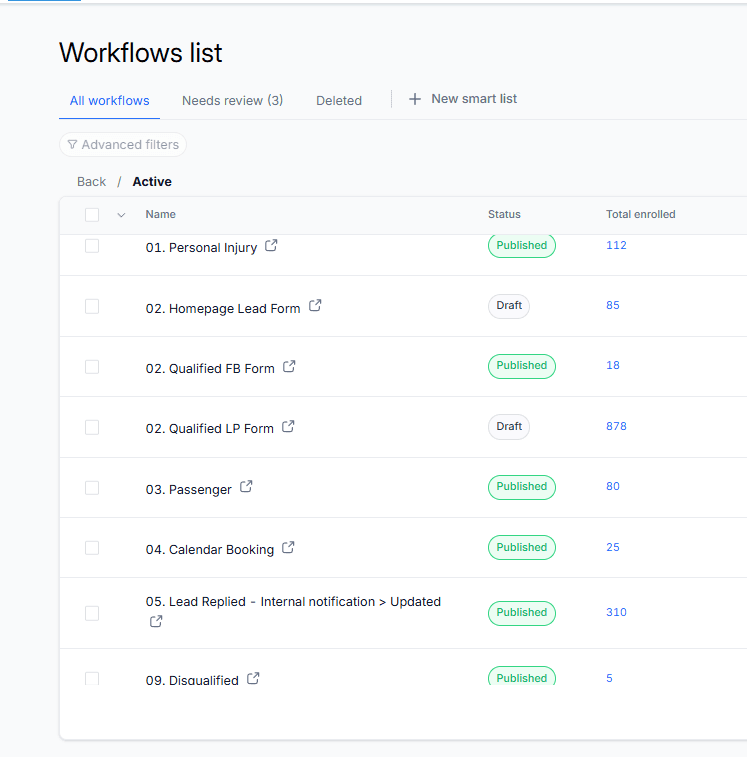747x757 pixels.
Task: Open 02. Qualified LP Form external link icon
Action: 288,427
